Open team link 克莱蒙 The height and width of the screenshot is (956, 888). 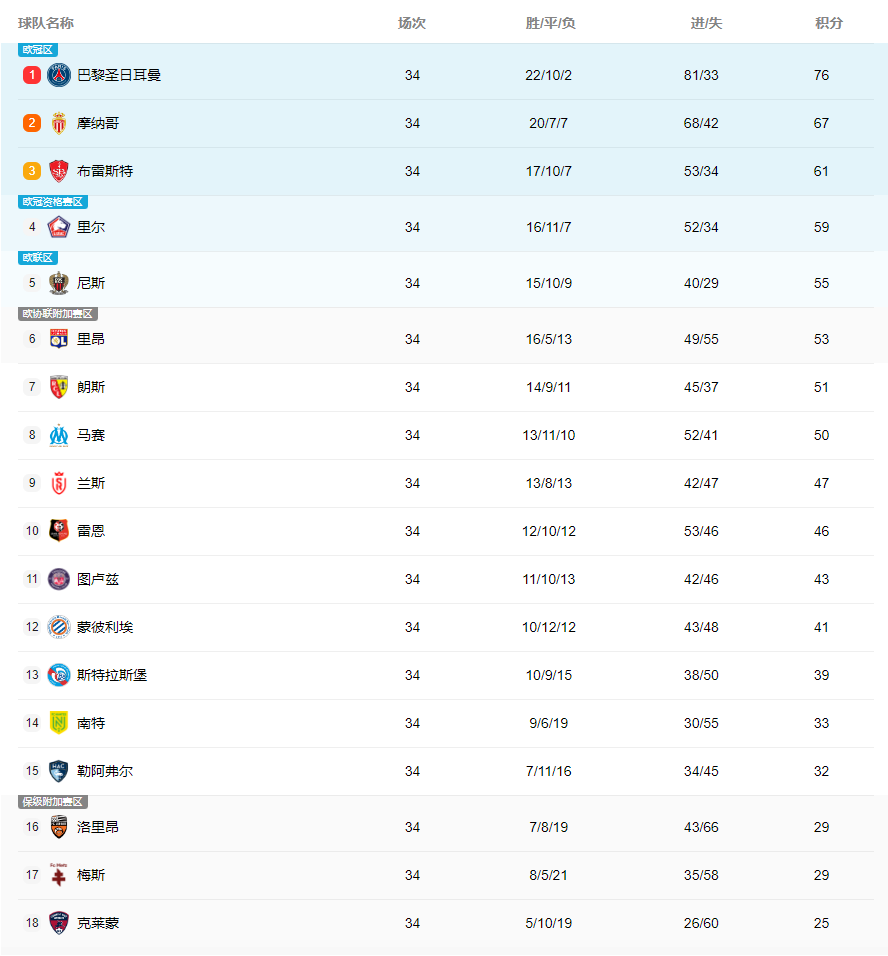pos(98,923)
